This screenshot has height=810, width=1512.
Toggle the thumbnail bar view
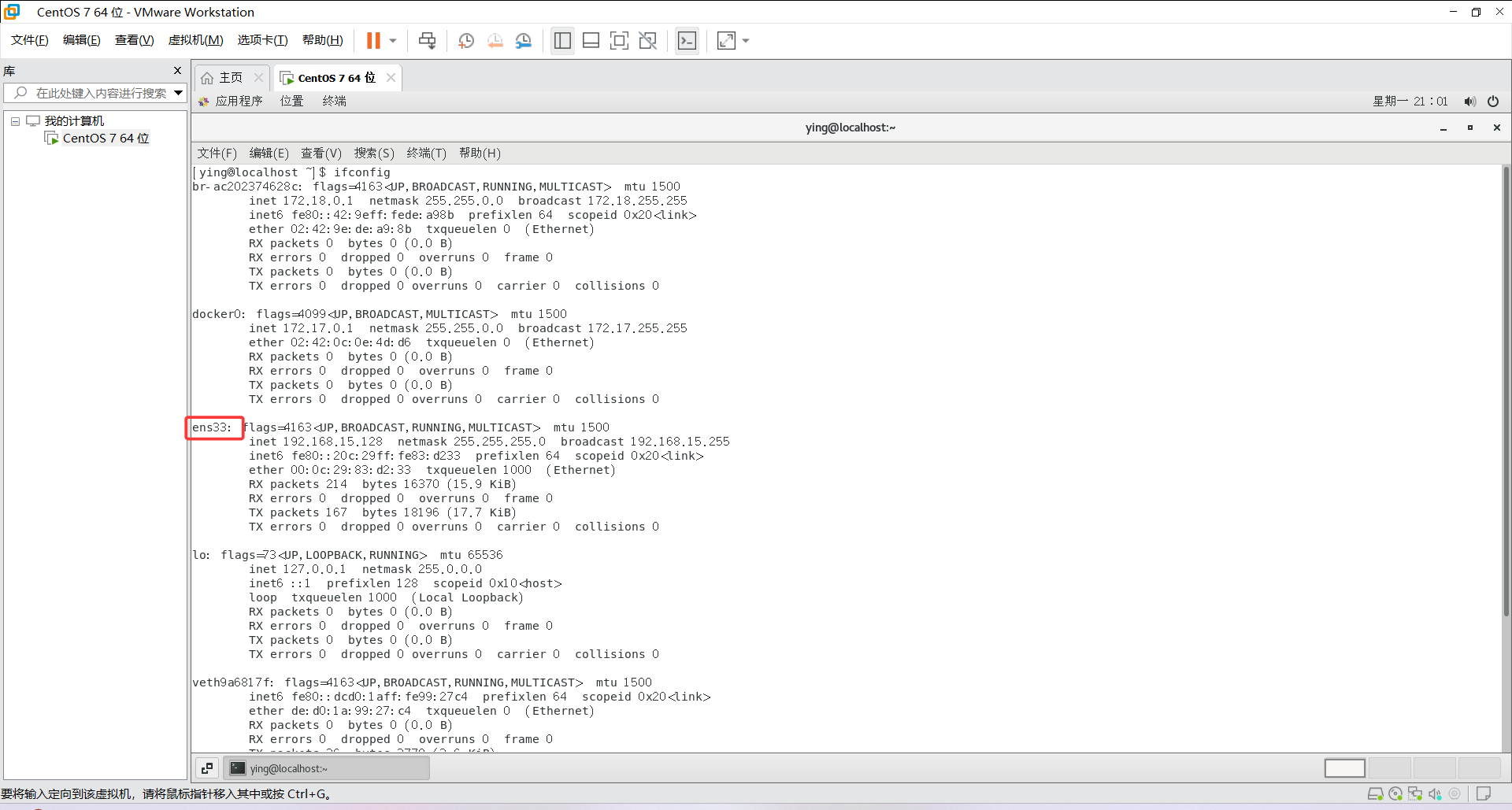coord(591,40)
